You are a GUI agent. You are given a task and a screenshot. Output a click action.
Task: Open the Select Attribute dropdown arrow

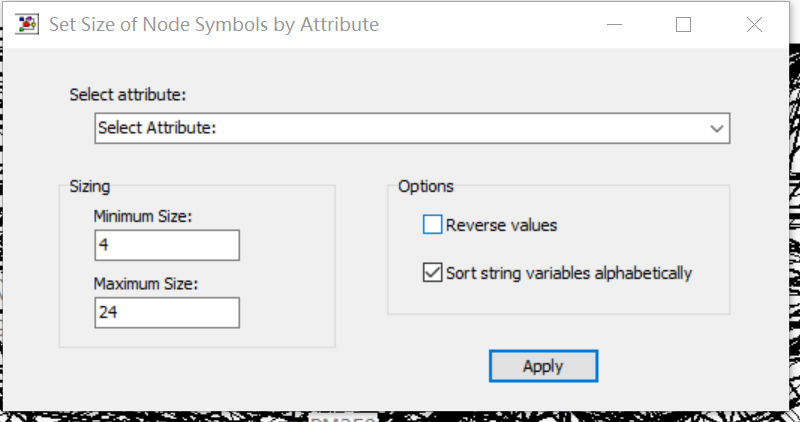[x=716, y=128]
